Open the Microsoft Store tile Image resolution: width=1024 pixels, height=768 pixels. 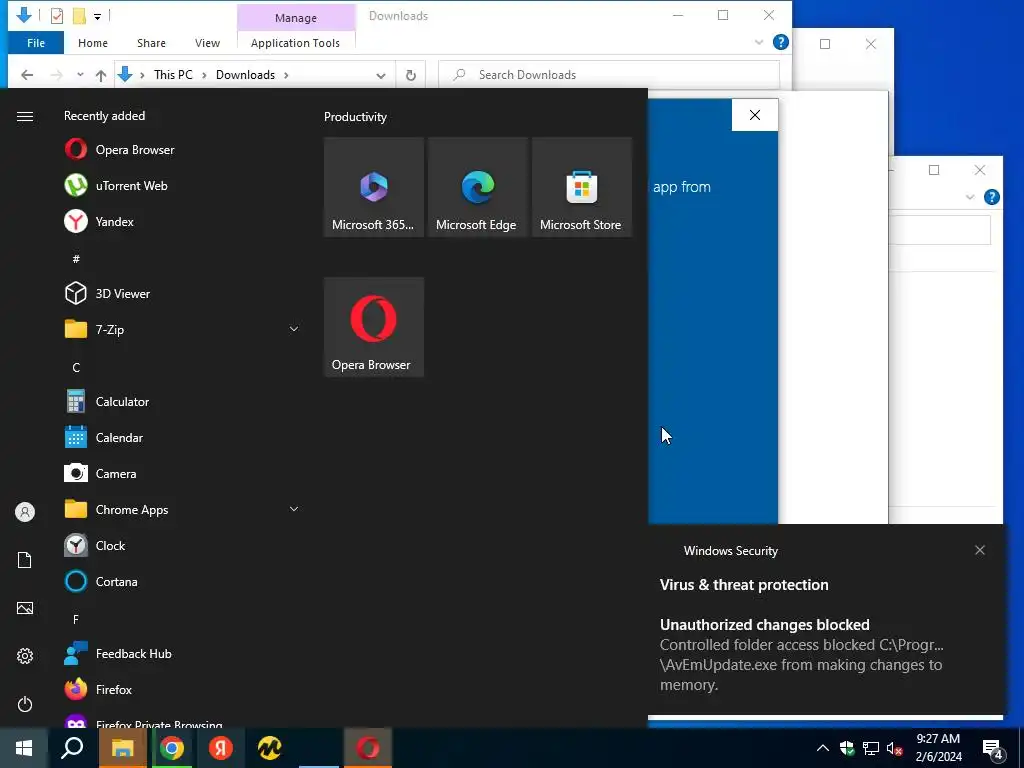pyautogui.click(x=581, y=187)
